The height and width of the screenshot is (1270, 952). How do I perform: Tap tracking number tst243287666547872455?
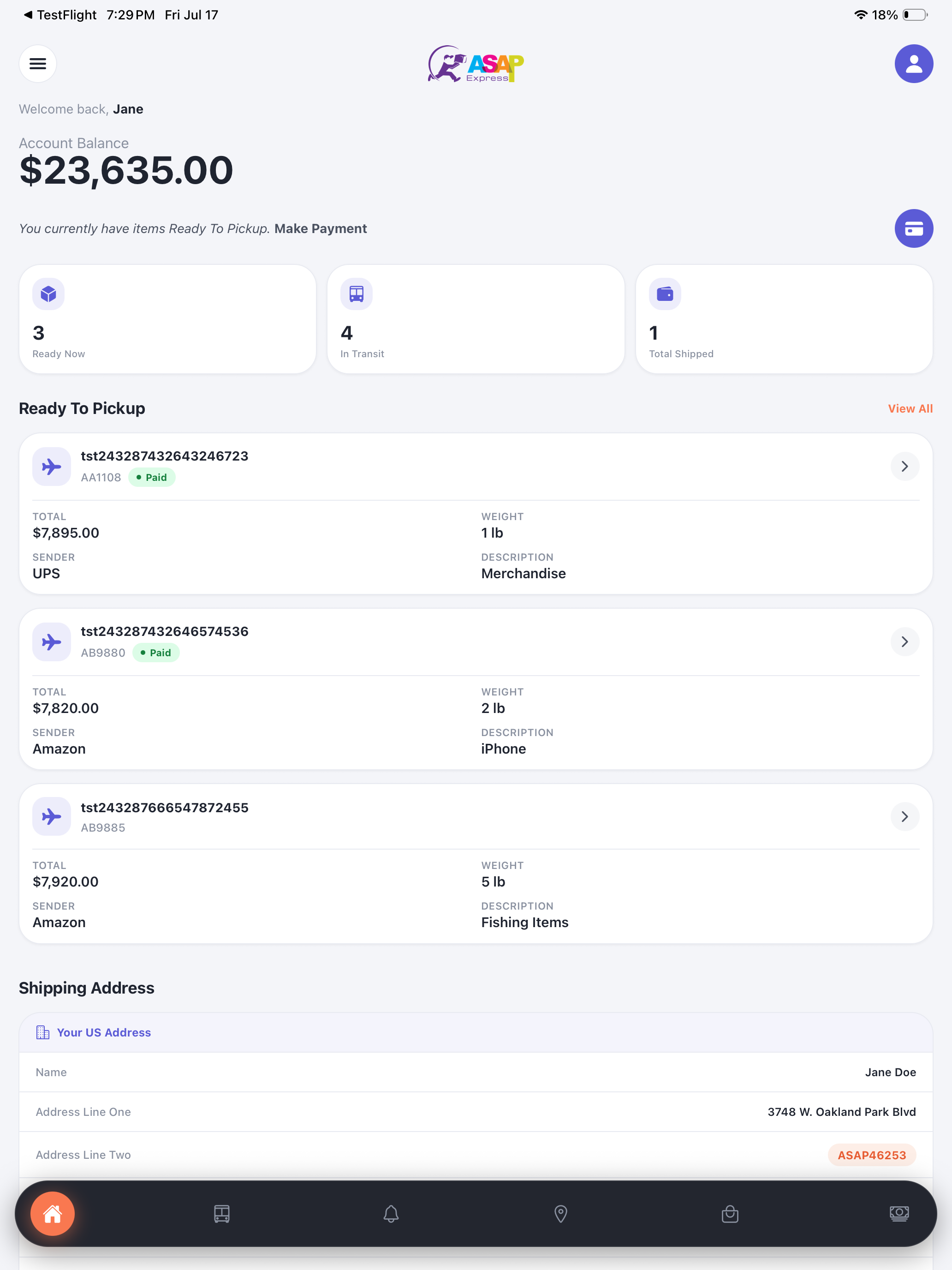click(x=165, y=808)
